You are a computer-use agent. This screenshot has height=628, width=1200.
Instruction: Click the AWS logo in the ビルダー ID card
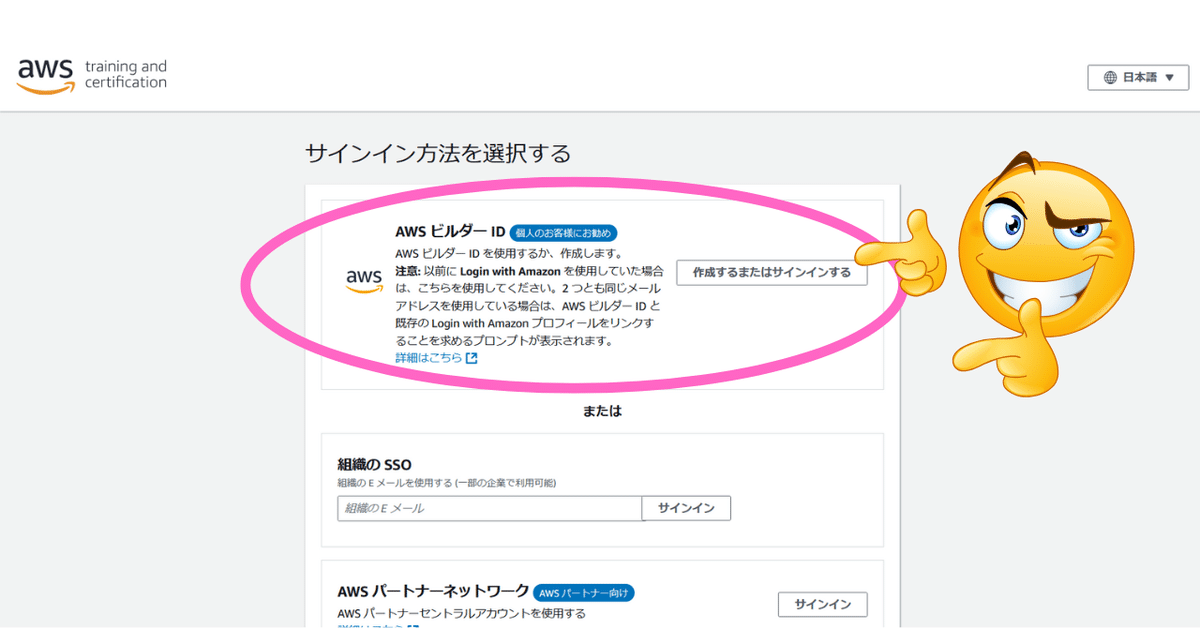[364, 280]
